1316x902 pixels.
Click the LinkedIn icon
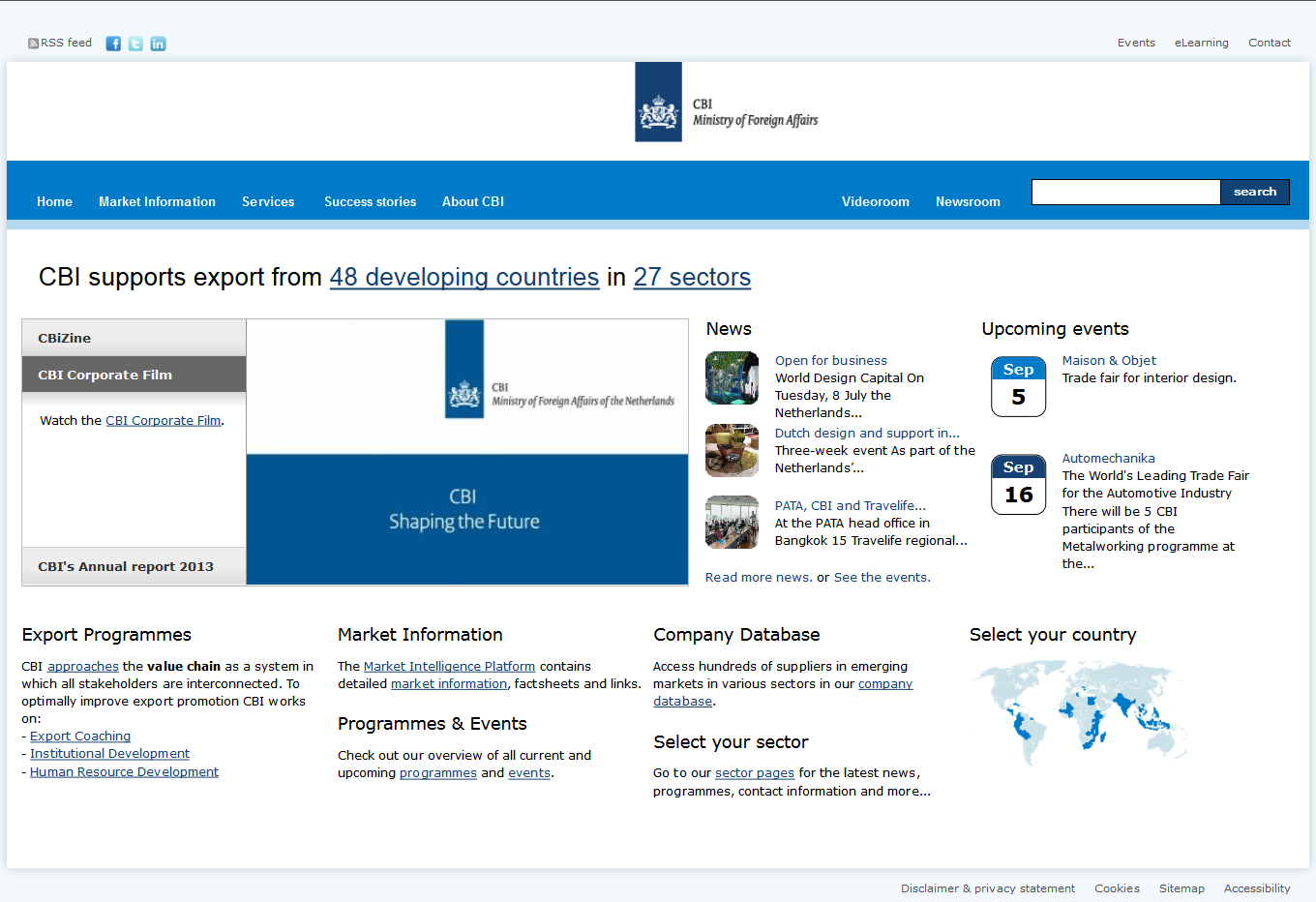pyautogui.click(x=158, y=43)
